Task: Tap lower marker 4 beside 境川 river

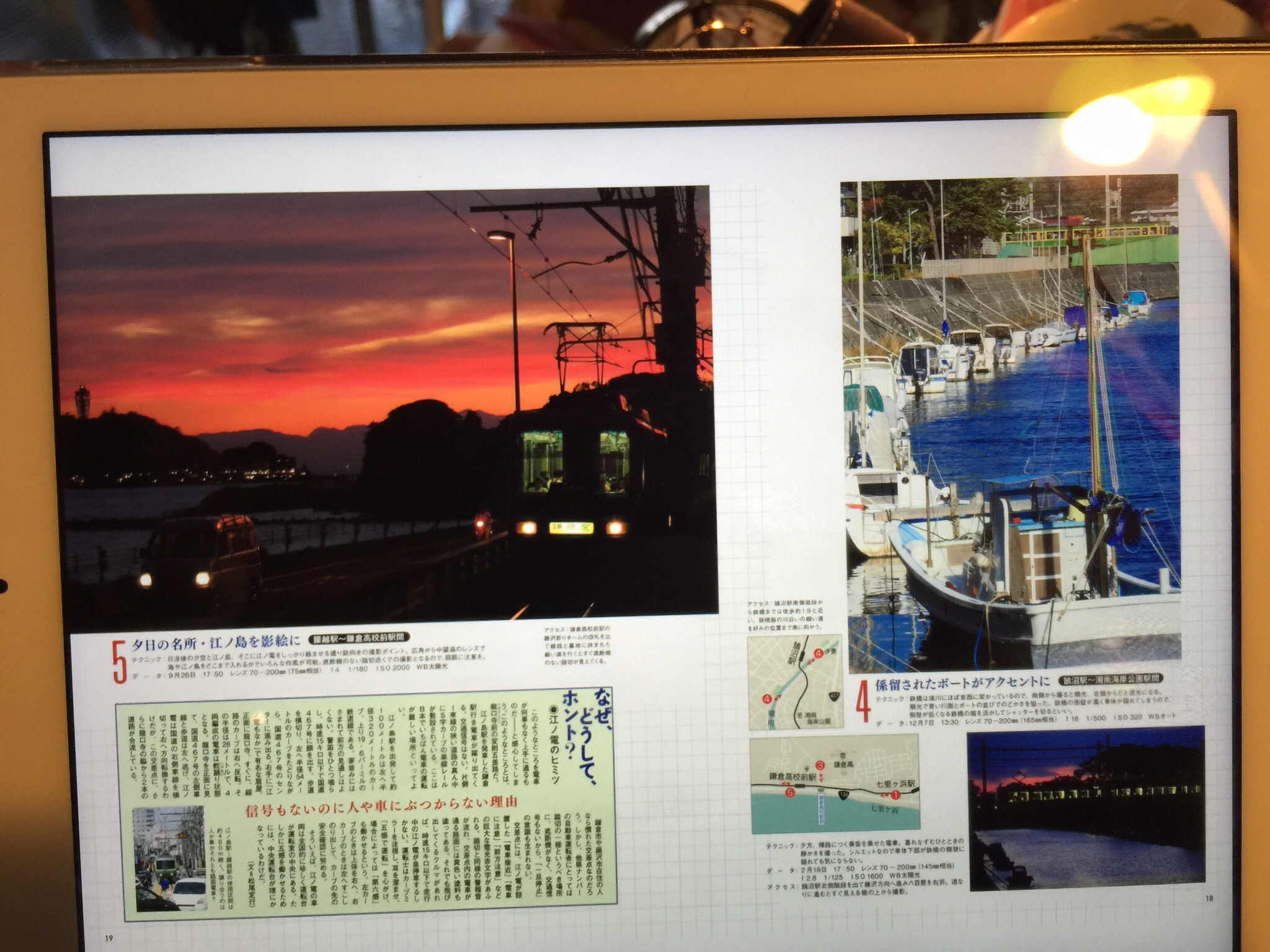Action: [768, 699]
